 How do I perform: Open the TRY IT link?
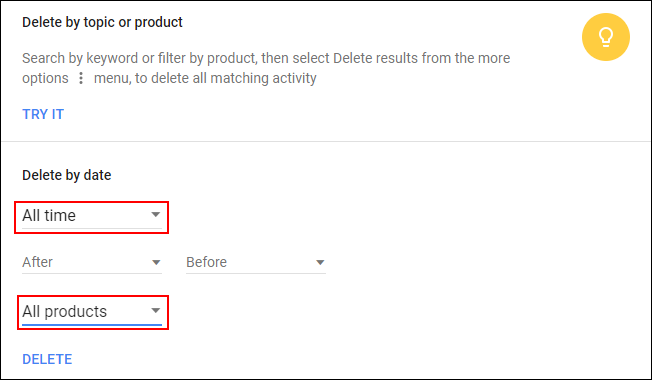click(x=43, y=114)
